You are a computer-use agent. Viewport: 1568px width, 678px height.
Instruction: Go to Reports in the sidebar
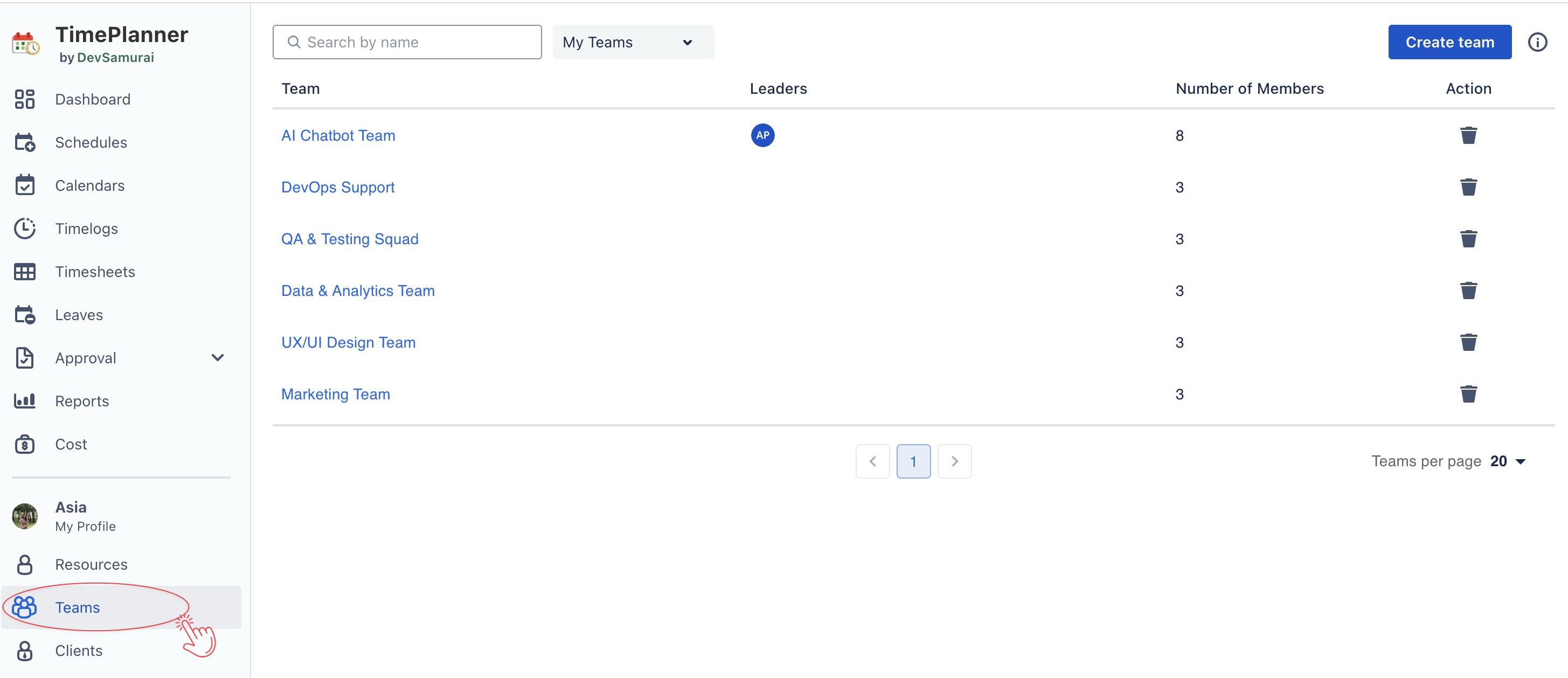tap(81, 401)
